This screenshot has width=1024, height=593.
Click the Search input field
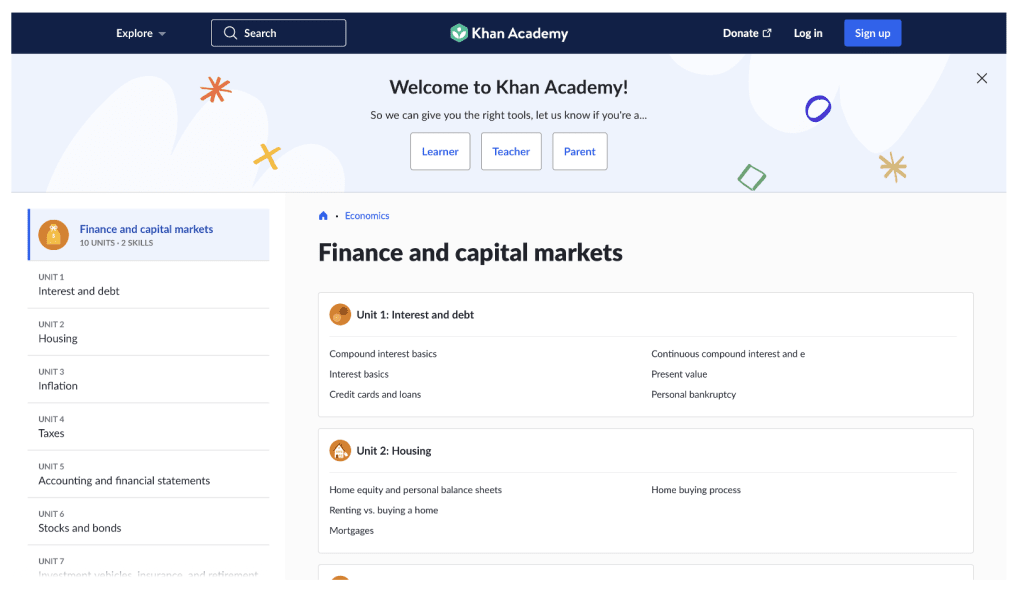[278, 33]
